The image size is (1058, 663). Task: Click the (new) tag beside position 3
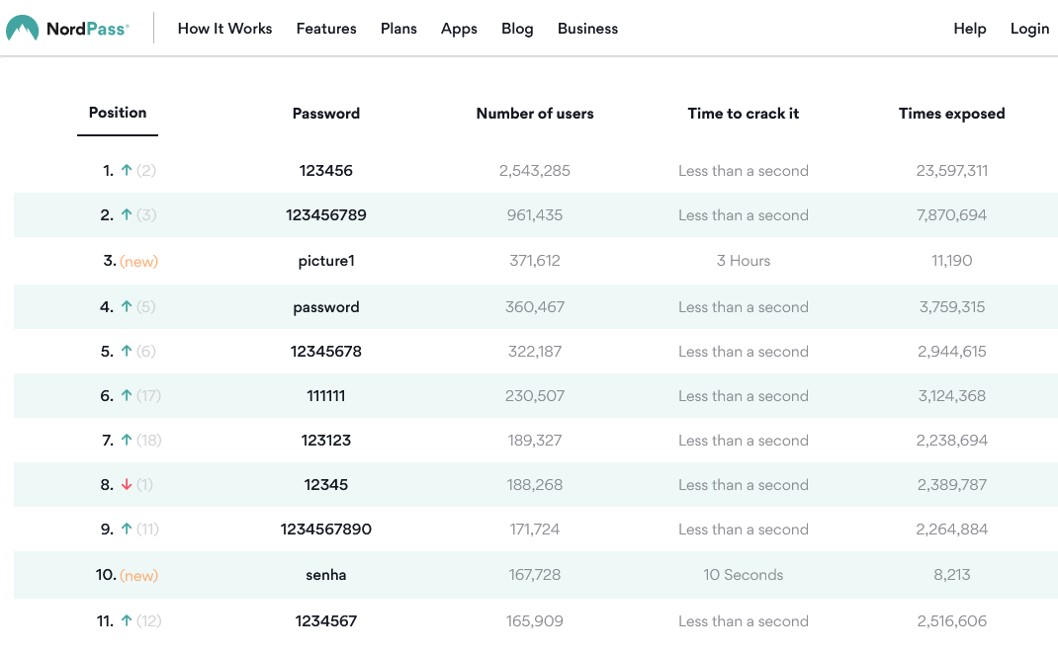pos(139,262)
